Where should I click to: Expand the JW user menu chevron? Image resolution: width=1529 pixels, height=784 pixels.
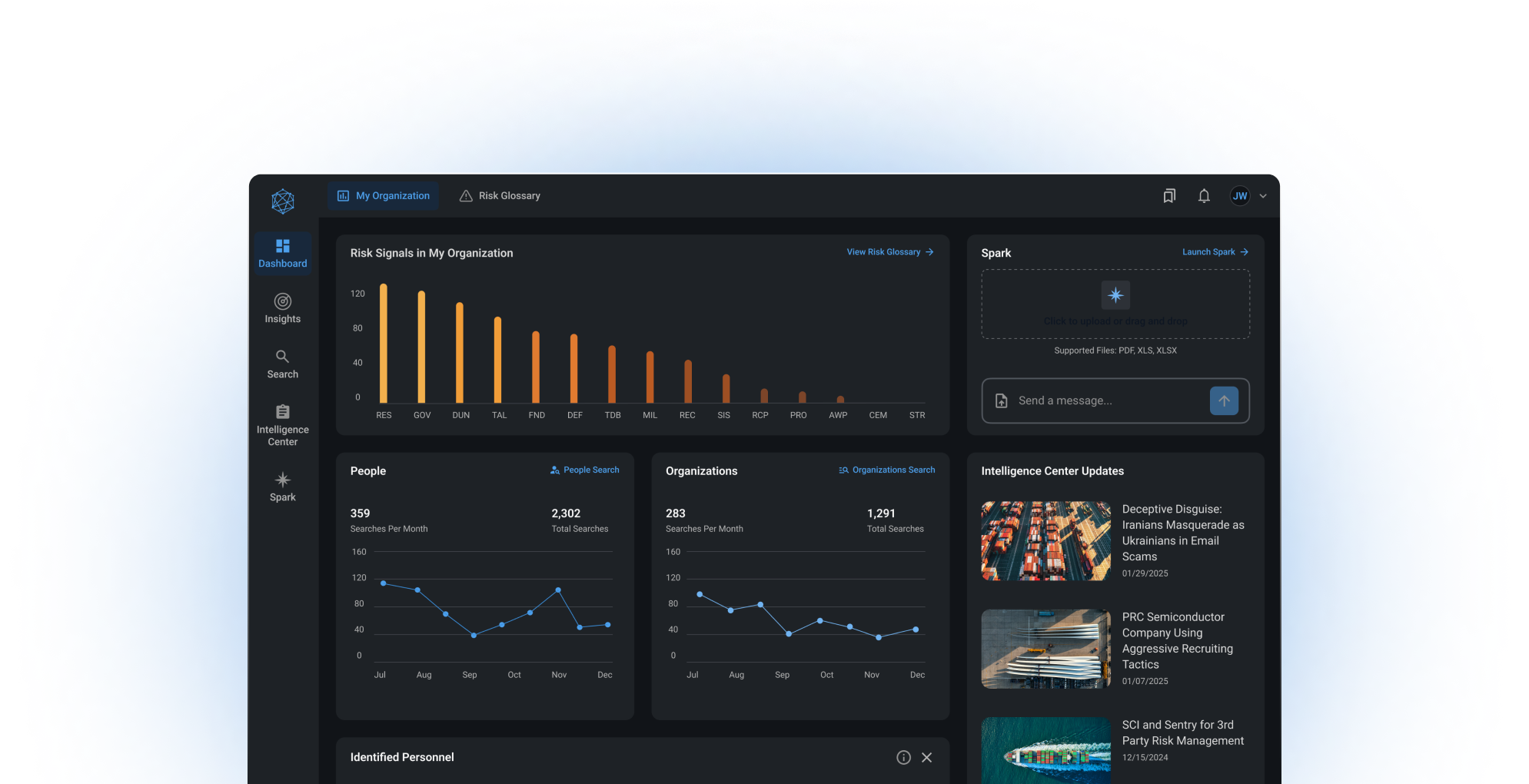click(1263, 196)
